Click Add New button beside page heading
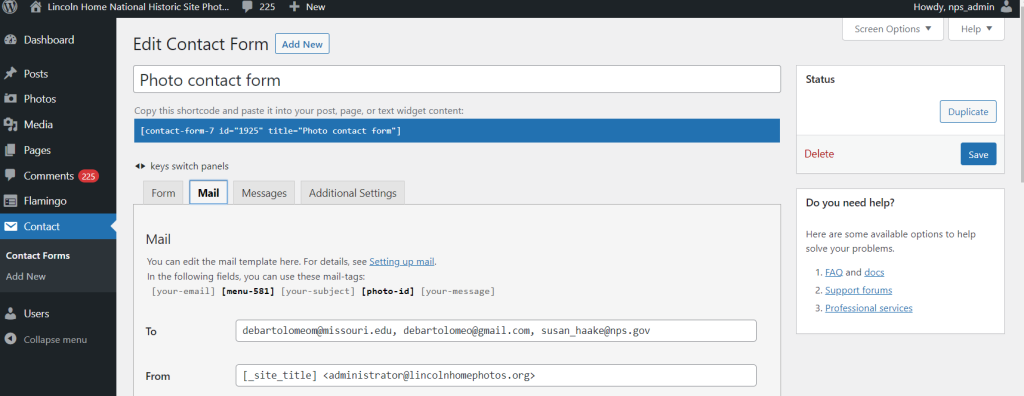Image resolution: width=1024 pixels, height=396 pixels. [302, 44]
